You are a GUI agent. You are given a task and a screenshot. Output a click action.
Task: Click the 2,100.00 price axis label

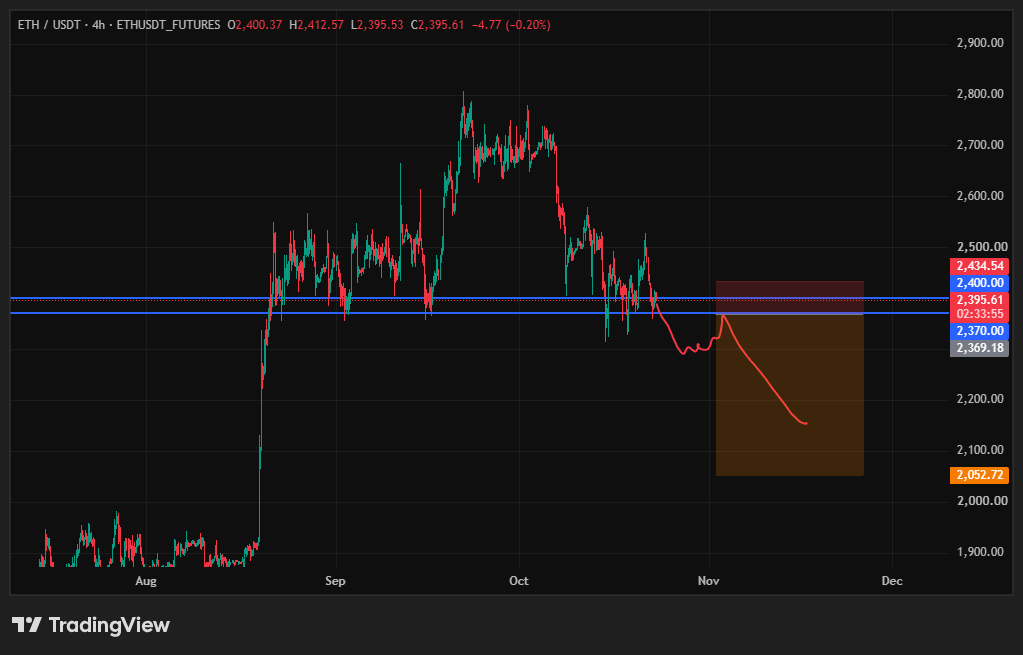click(x=979, y=450)
